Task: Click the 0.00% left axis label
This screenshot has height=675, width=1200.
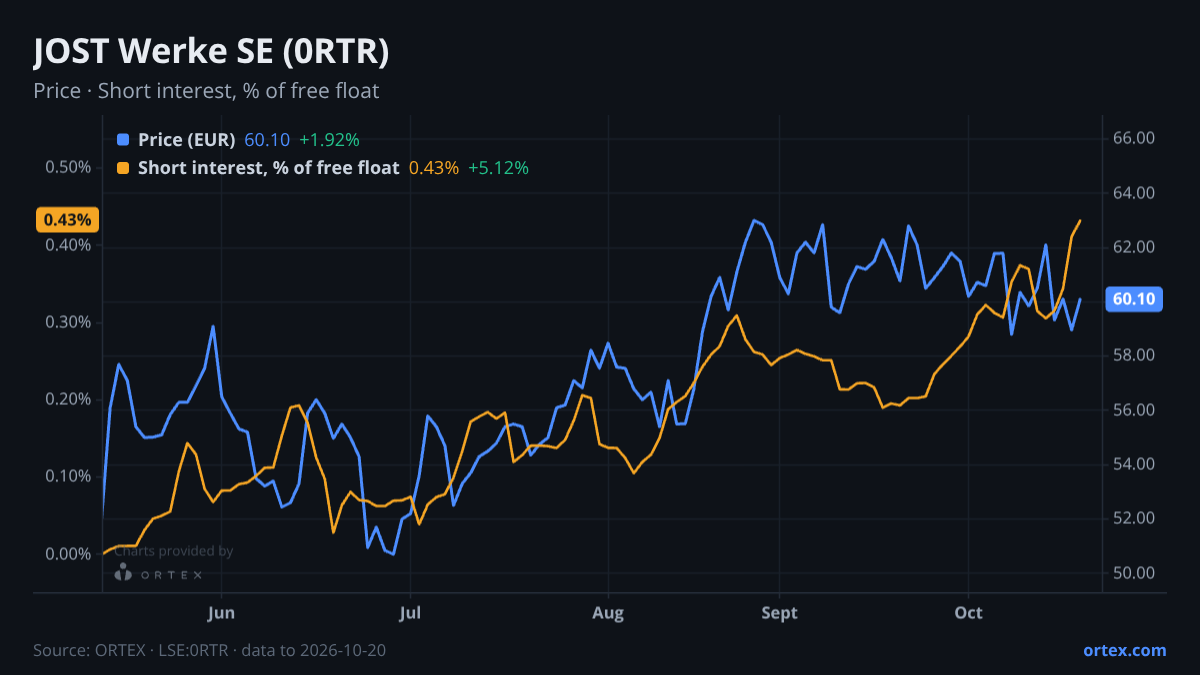Action: click(x=68, y=554)
